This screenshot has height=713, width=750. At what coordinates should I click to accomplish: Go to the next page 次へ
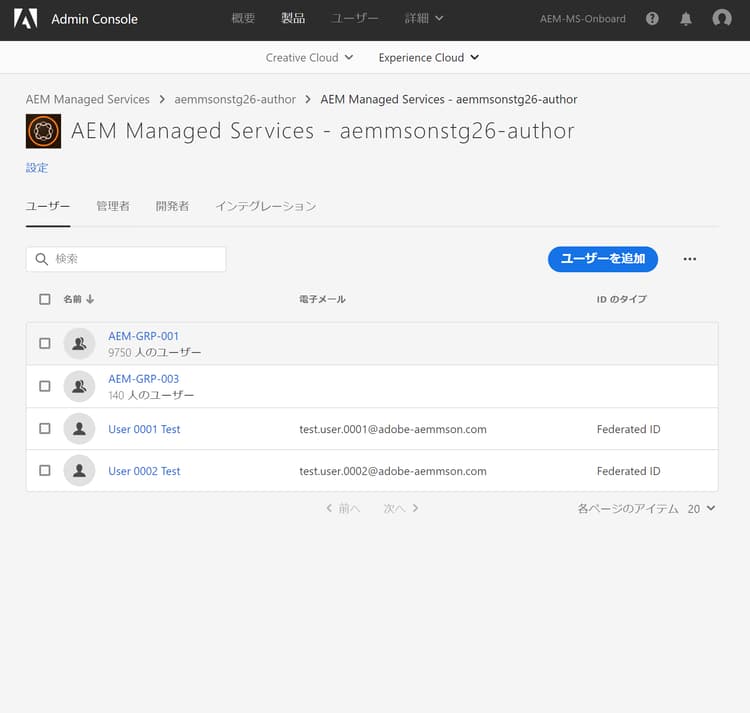tap(401, 508)
